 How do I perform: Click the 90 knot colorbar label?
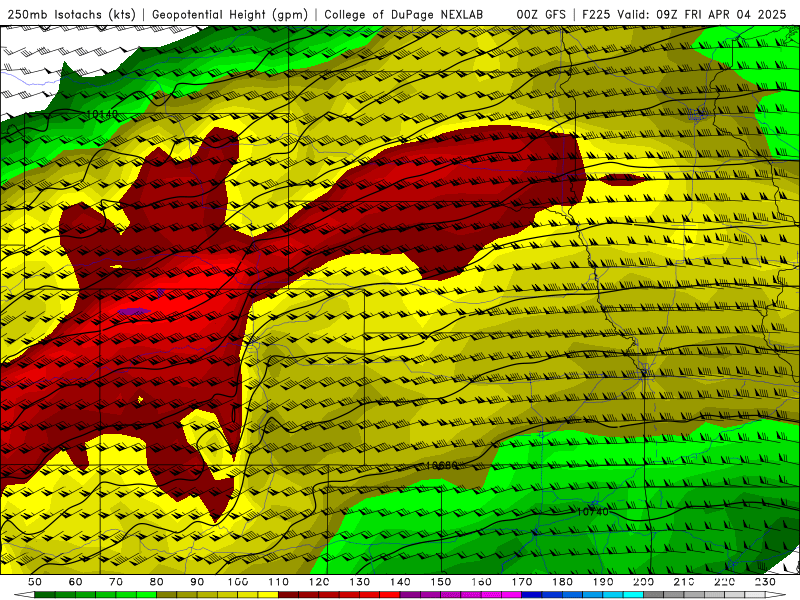(197, 582)
